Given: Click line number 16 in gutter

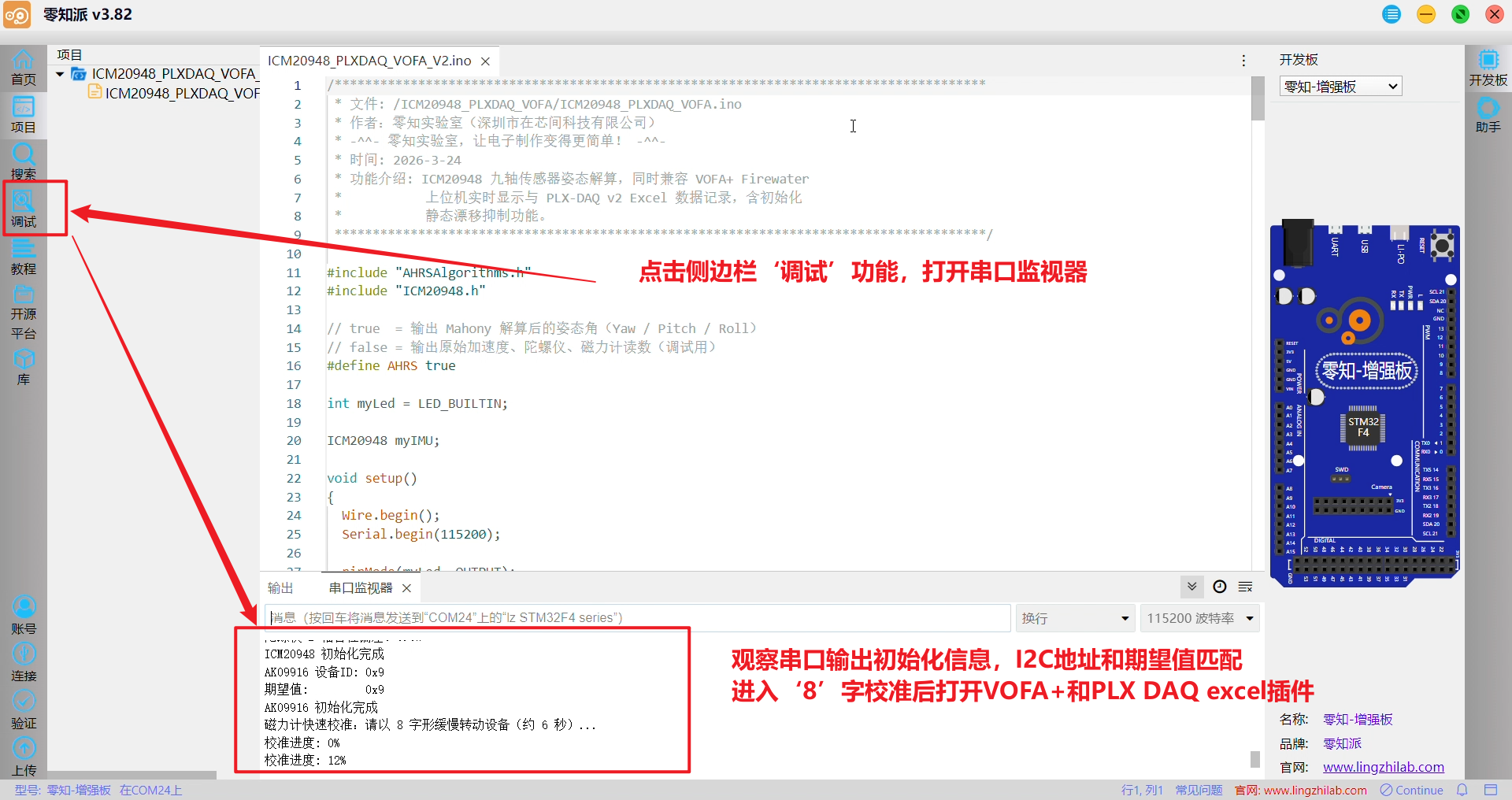Looking at the screenshot, I should [294, 365].
